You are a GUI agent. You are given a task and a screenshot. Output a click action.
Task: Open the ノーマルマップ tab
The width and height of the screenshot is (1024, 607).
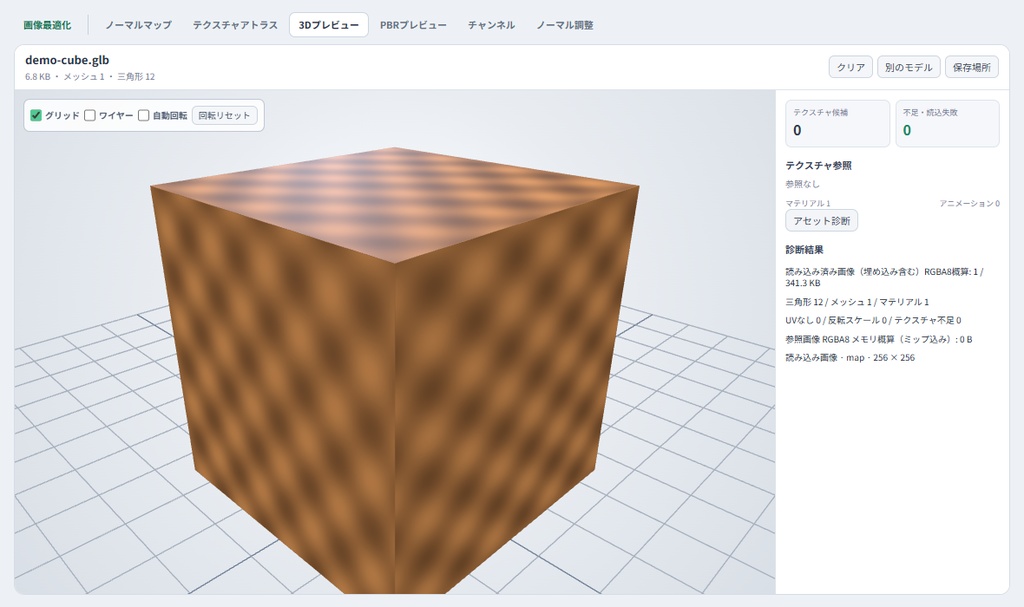point(138,25)
